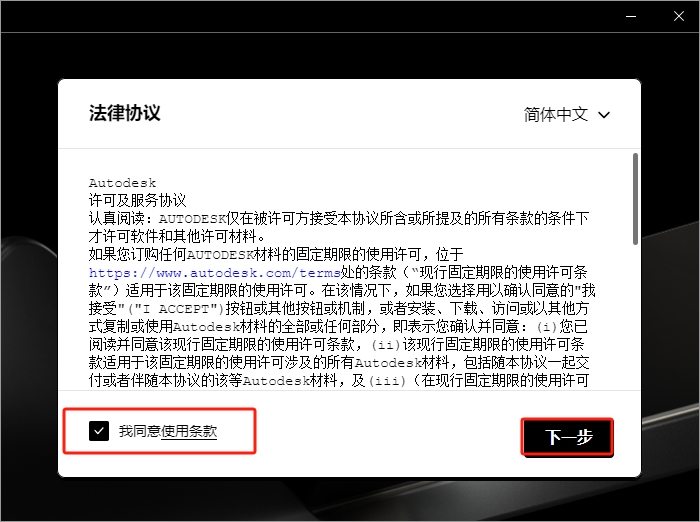Minimize the installer window
This screenshot has width=700, height=522.
click(x=630, y=16)
